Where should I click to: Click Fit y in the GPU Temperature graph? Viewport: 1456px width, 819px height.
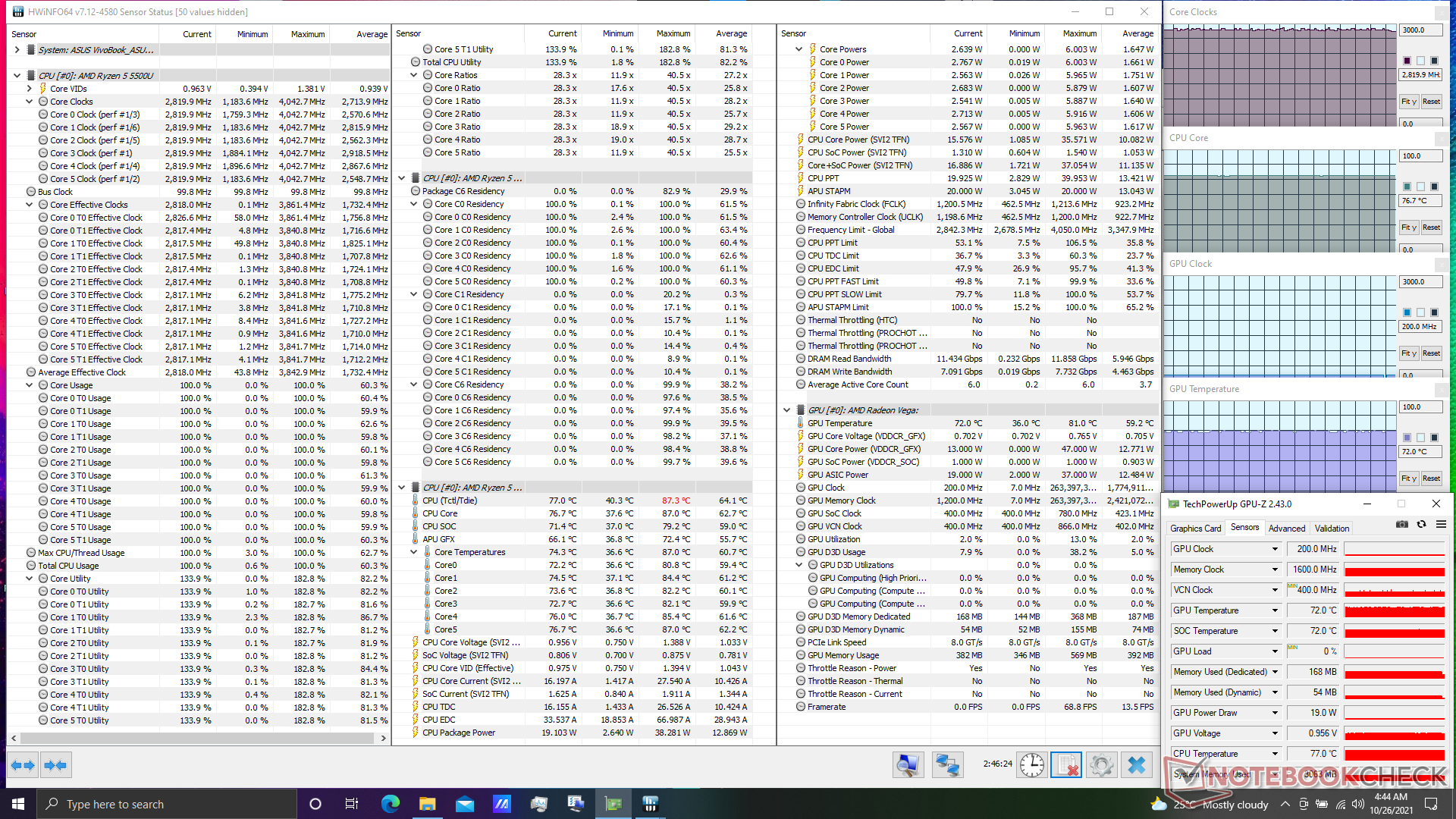(1409, 479)
